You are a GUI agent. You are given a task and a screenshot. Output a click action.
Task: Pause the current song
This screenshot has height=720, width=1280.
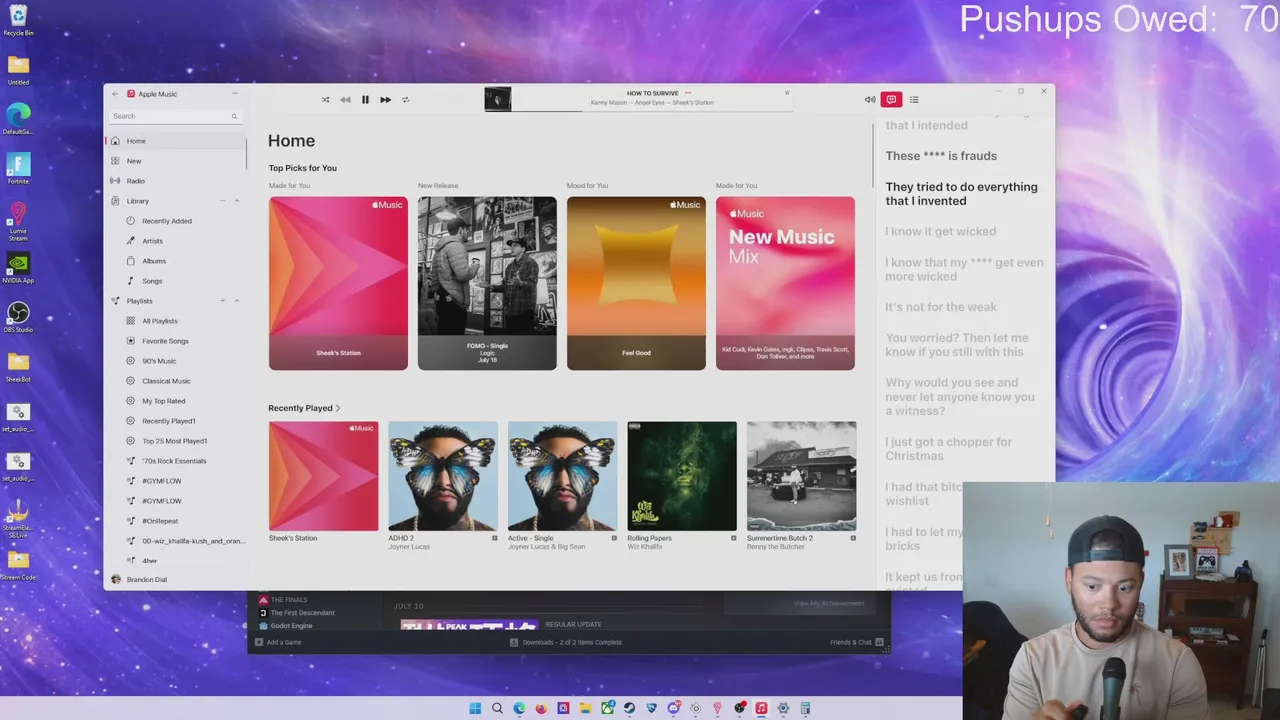click(365, 100)
